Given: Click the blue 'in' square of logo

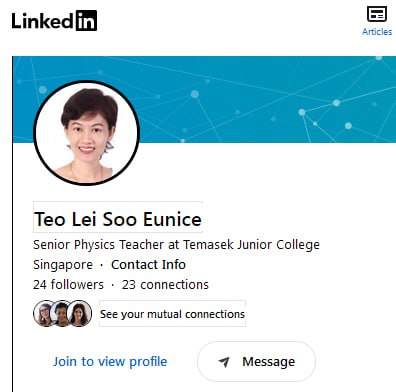Looking at the screenshot, I should click(86, 21).
